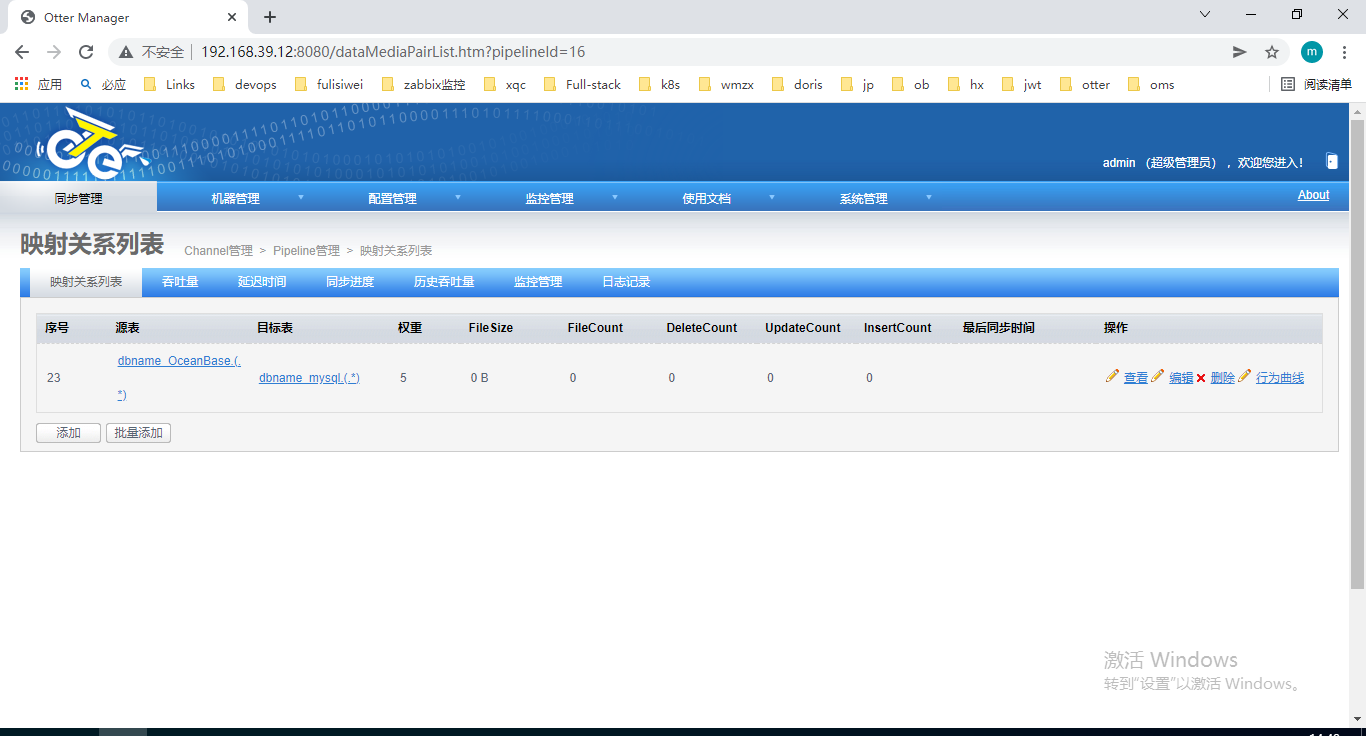The height and width of the screenshot is (736, 1366).
Task: Expand the 系统管理 dropdown arrow
Action: pyautogui.click(x=928, y=197)
